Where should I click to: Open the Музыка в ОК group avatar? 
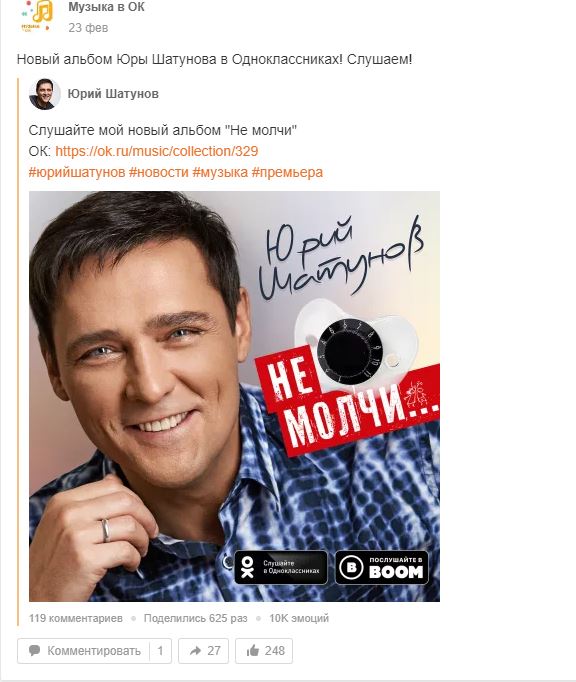(37, 16)
